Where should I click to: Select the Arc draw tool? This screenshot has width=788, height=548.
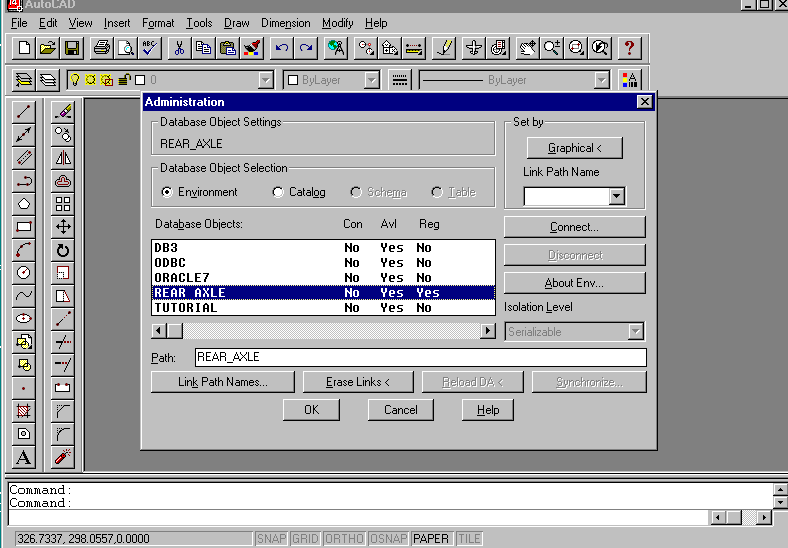click(24, 250)
